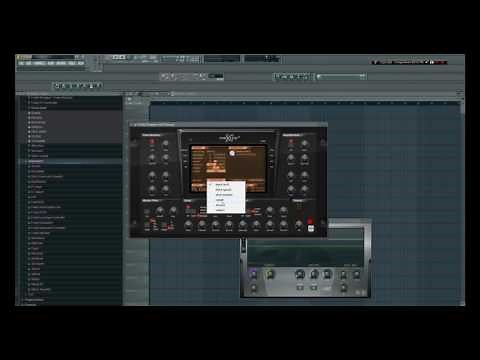Click the red round button above the synth's white square button
This screenshot has height=360, width=480.
coord(310,221)
